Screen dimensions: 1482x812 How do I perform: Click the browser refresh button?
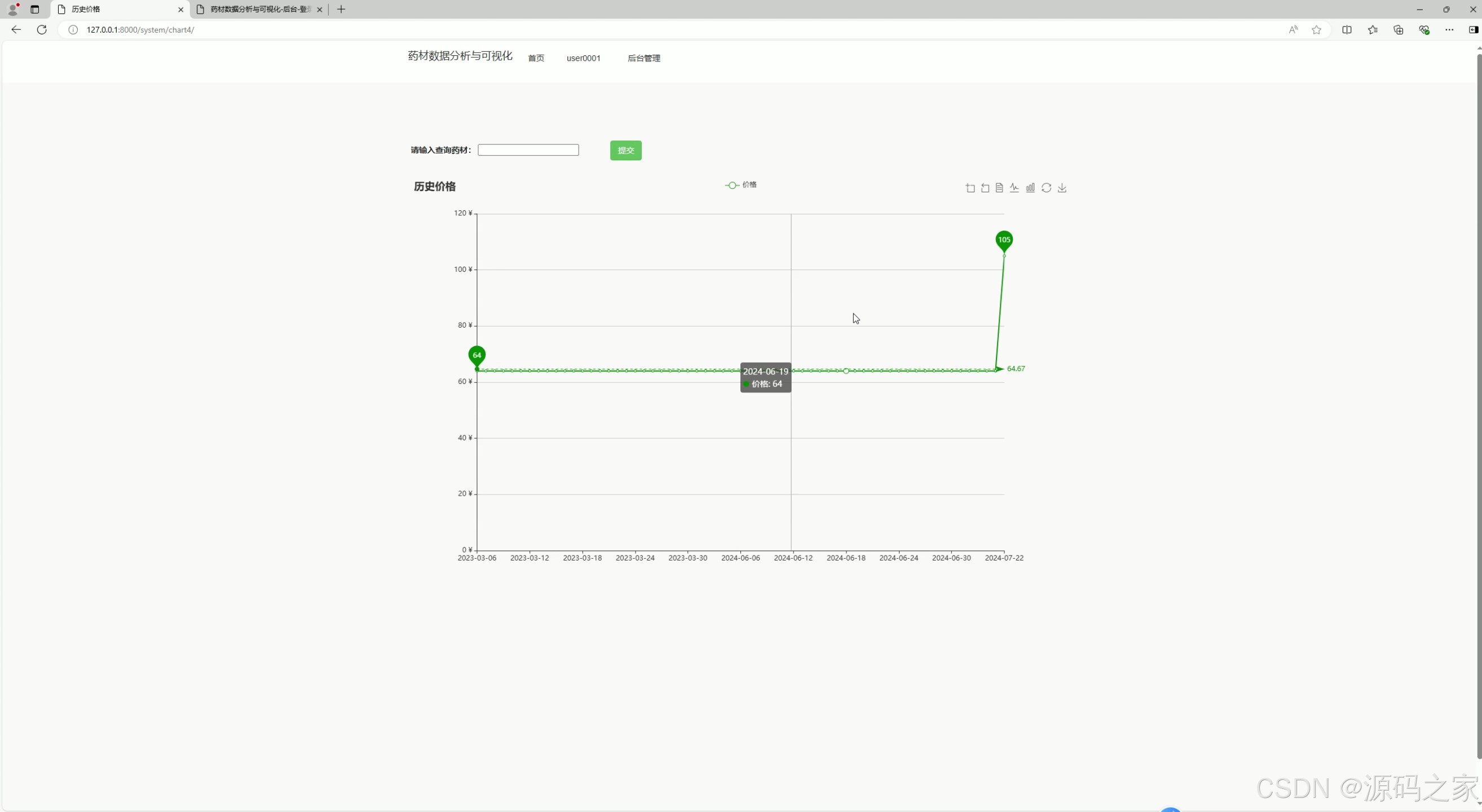[41, 29]
